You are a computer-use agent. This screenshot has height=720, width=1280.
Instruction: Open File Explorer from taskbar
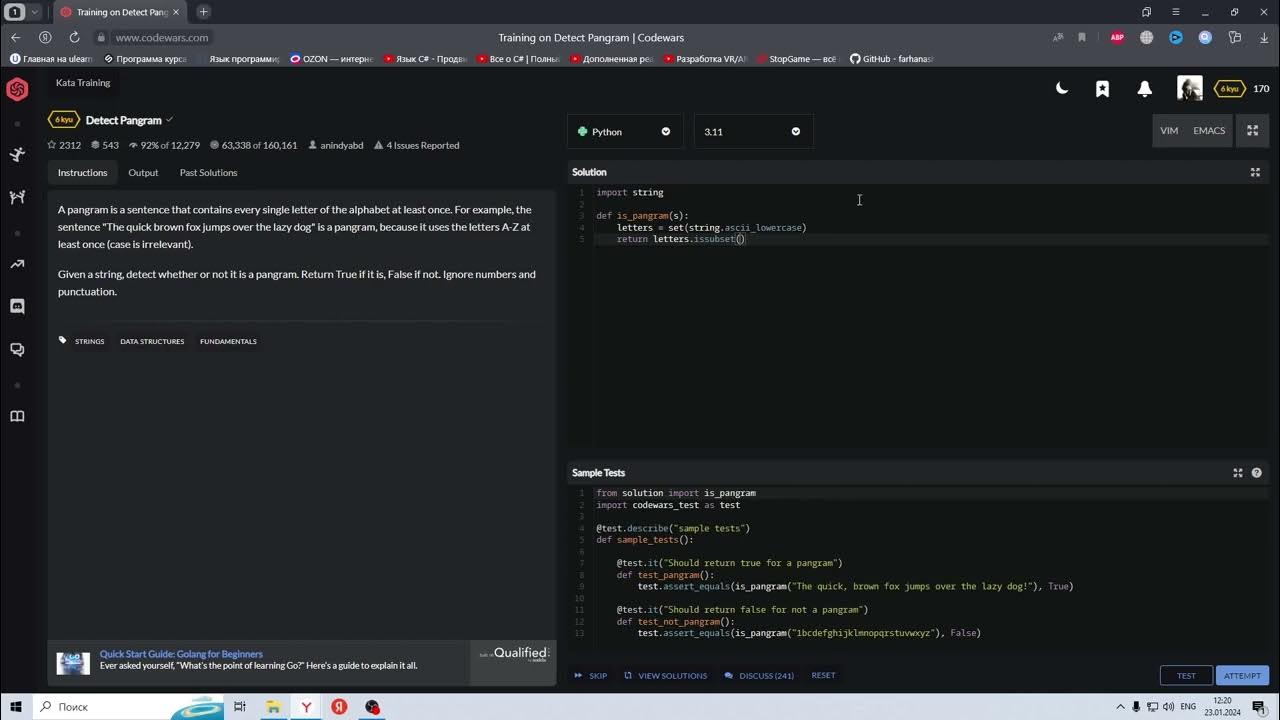[273, 707]
